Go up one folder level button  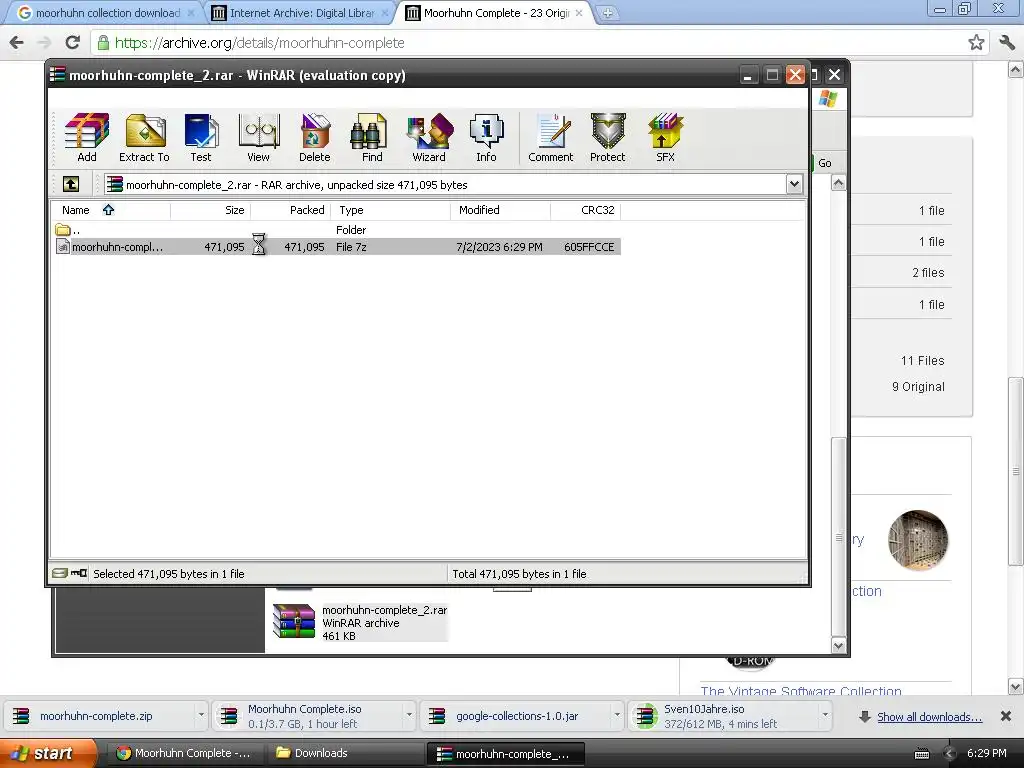point(71,184)
